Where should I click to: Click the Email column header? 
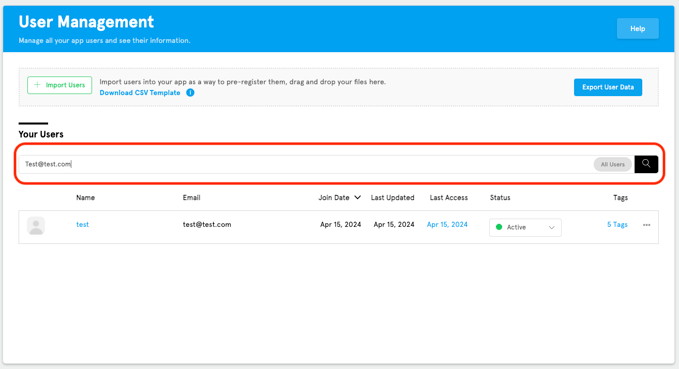191,197
